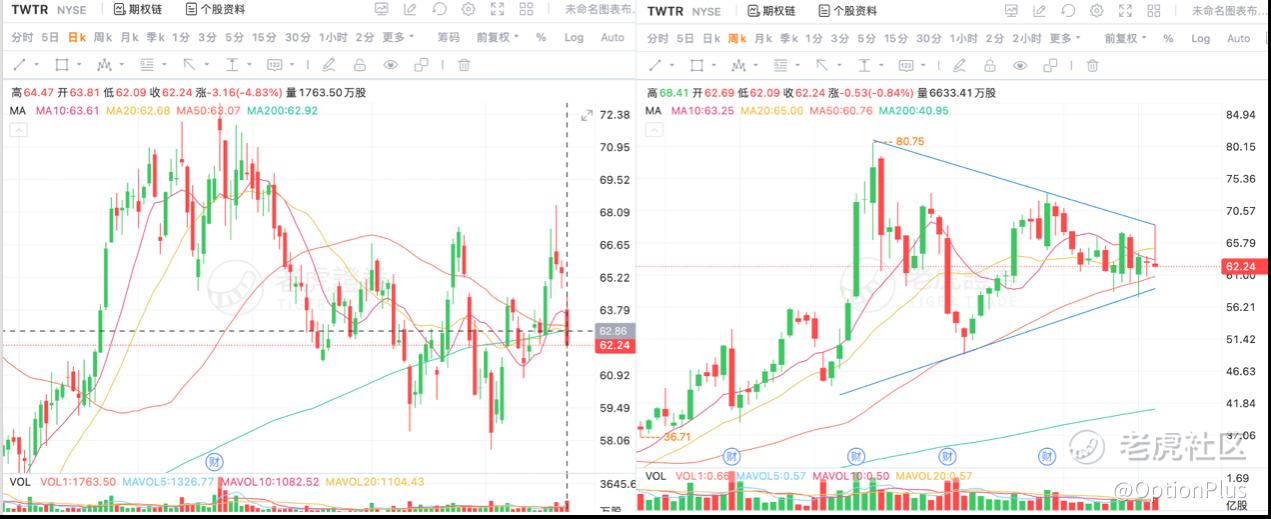Select the text tool in right chart

pos(864,65)
